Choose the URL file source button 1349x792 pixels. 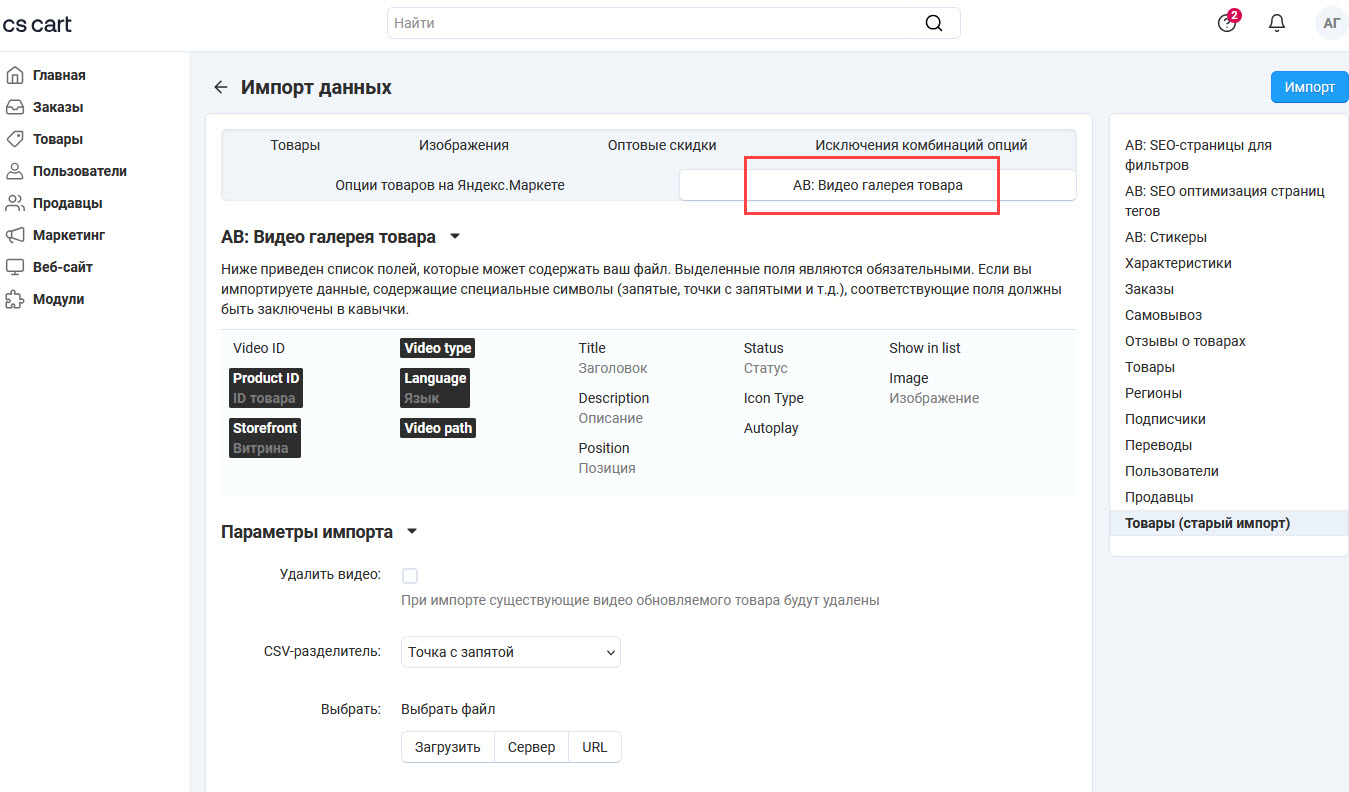pyautogui.click(x=594, y=747)
